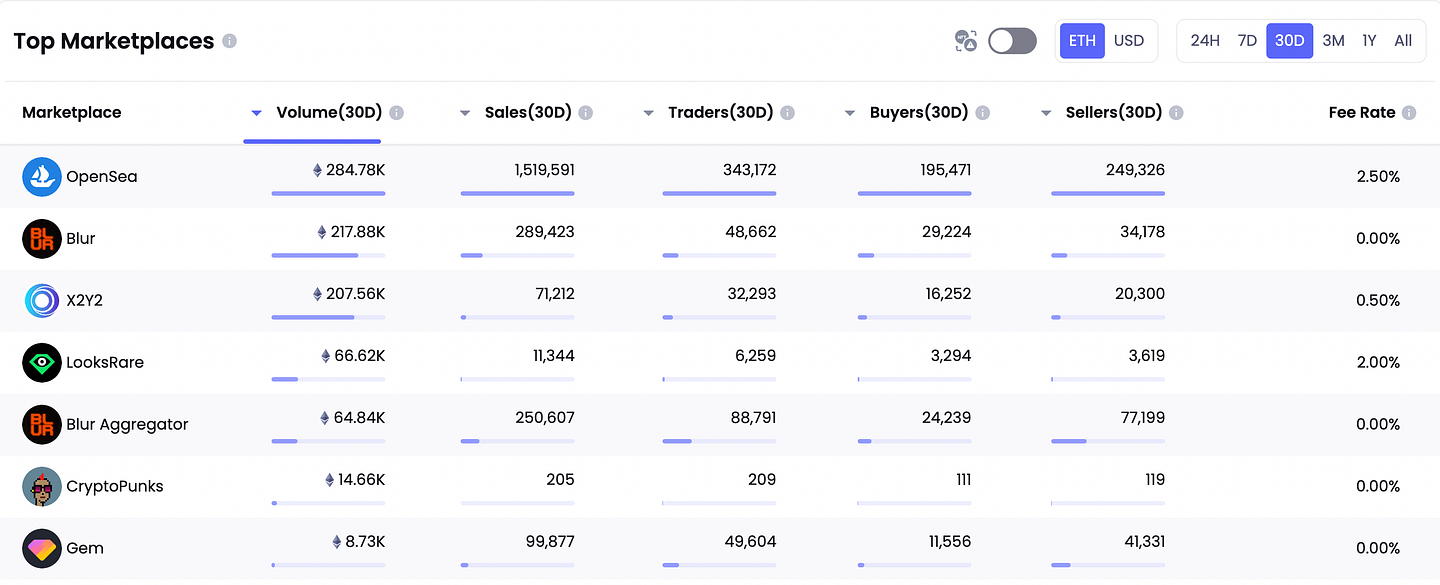The width and height of the screenshot is (1440, 585).
Task: Click the OpenSea logo icon
Action: tap(42, 177)
